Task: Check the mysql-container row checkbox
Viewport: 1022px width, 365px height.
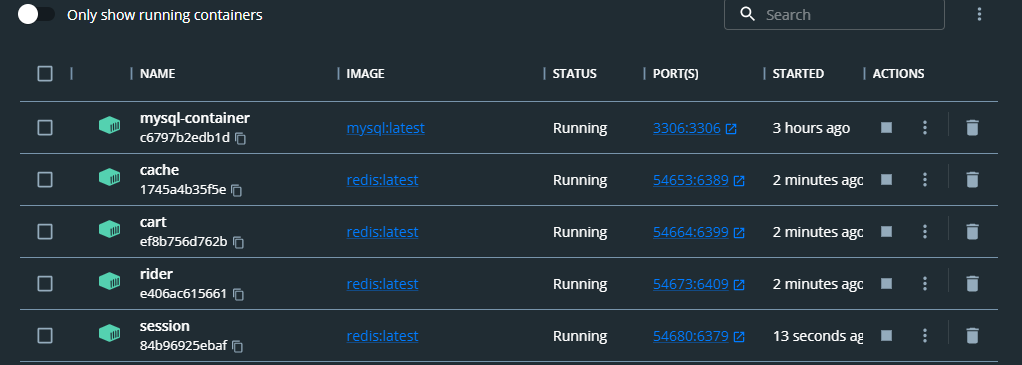Action: coord(45,128)
